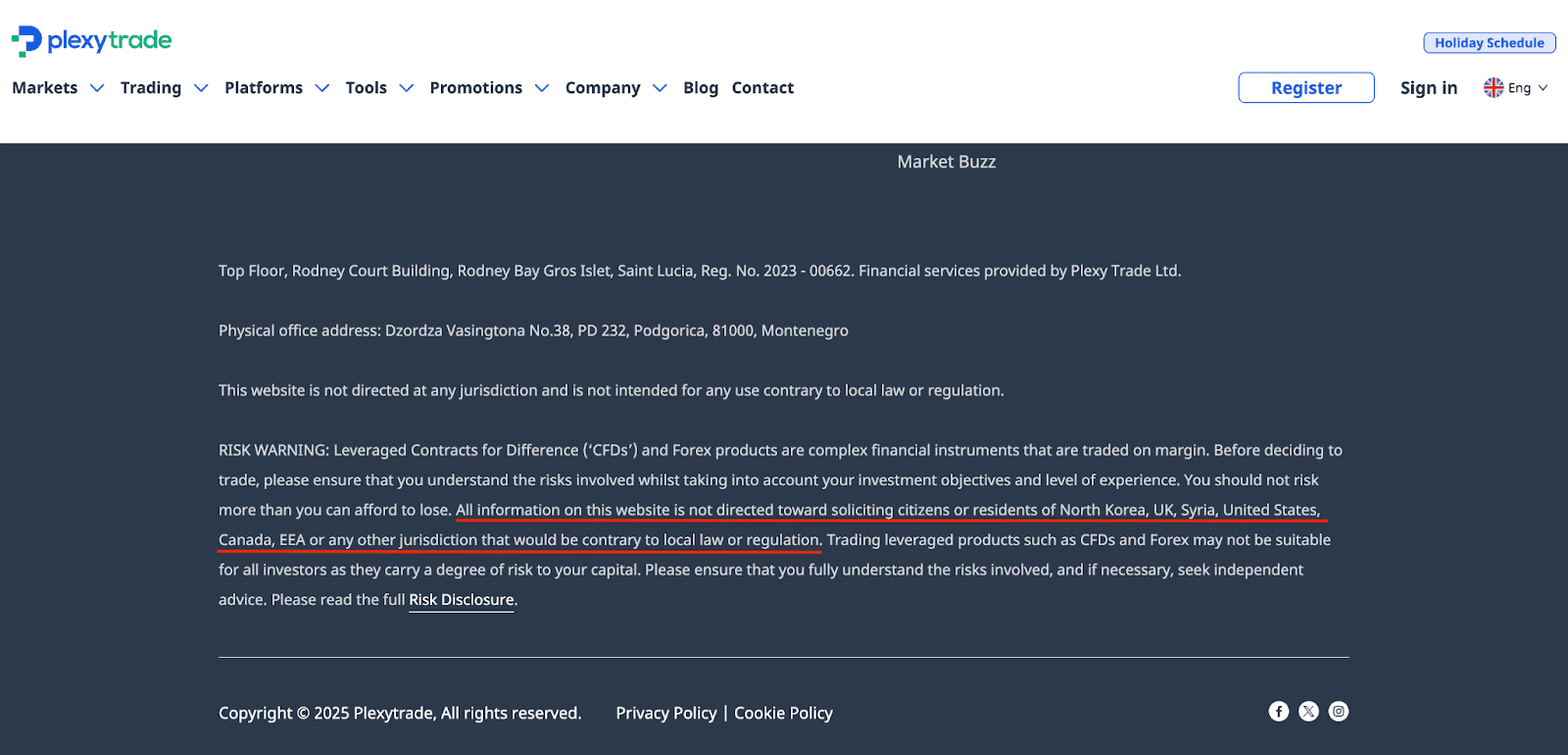Open the Facebook social icon

point(1279,712)
